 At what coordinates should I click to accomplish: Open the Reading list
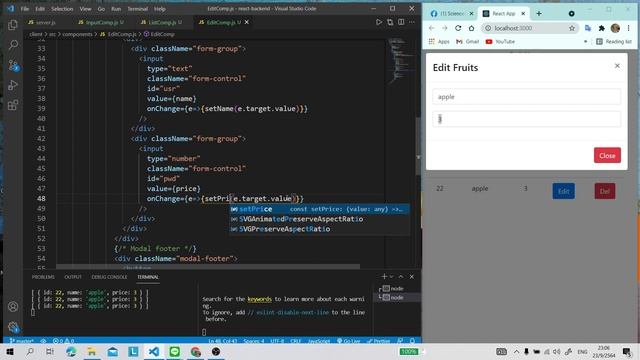(614, 42)
